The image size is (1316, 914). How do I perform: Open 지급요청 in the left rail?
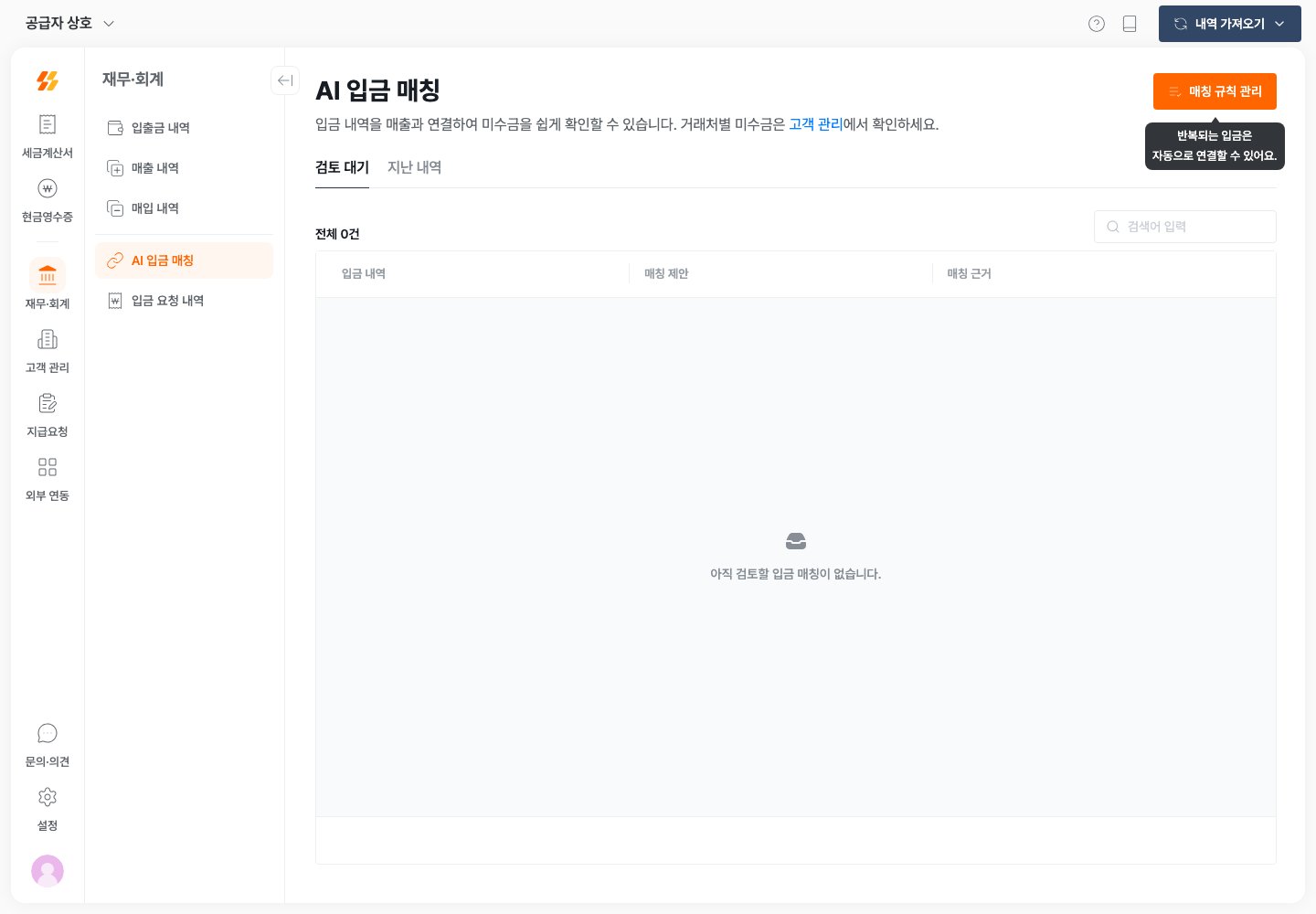pos(48,414)
